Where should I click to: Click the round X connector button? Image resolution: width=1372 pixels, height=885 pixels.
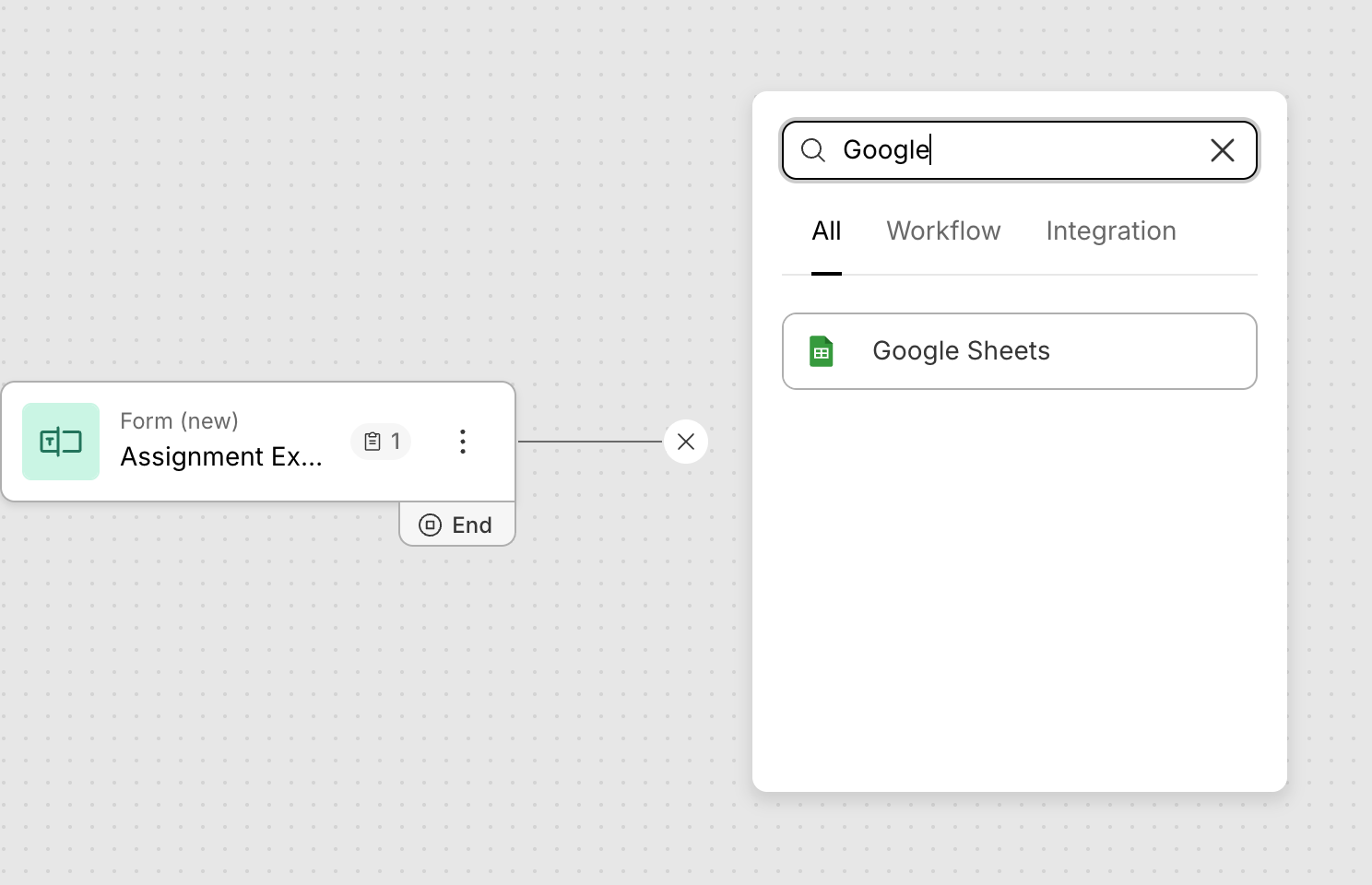[x=685, y=442]
